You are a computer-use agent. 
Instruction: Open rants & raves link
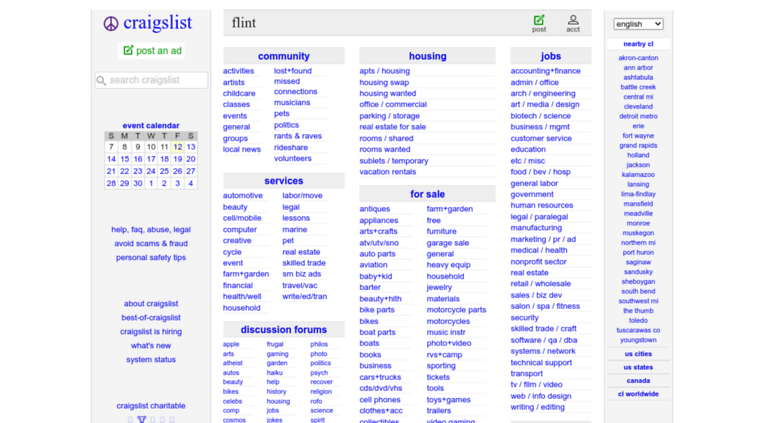point(298,136)
